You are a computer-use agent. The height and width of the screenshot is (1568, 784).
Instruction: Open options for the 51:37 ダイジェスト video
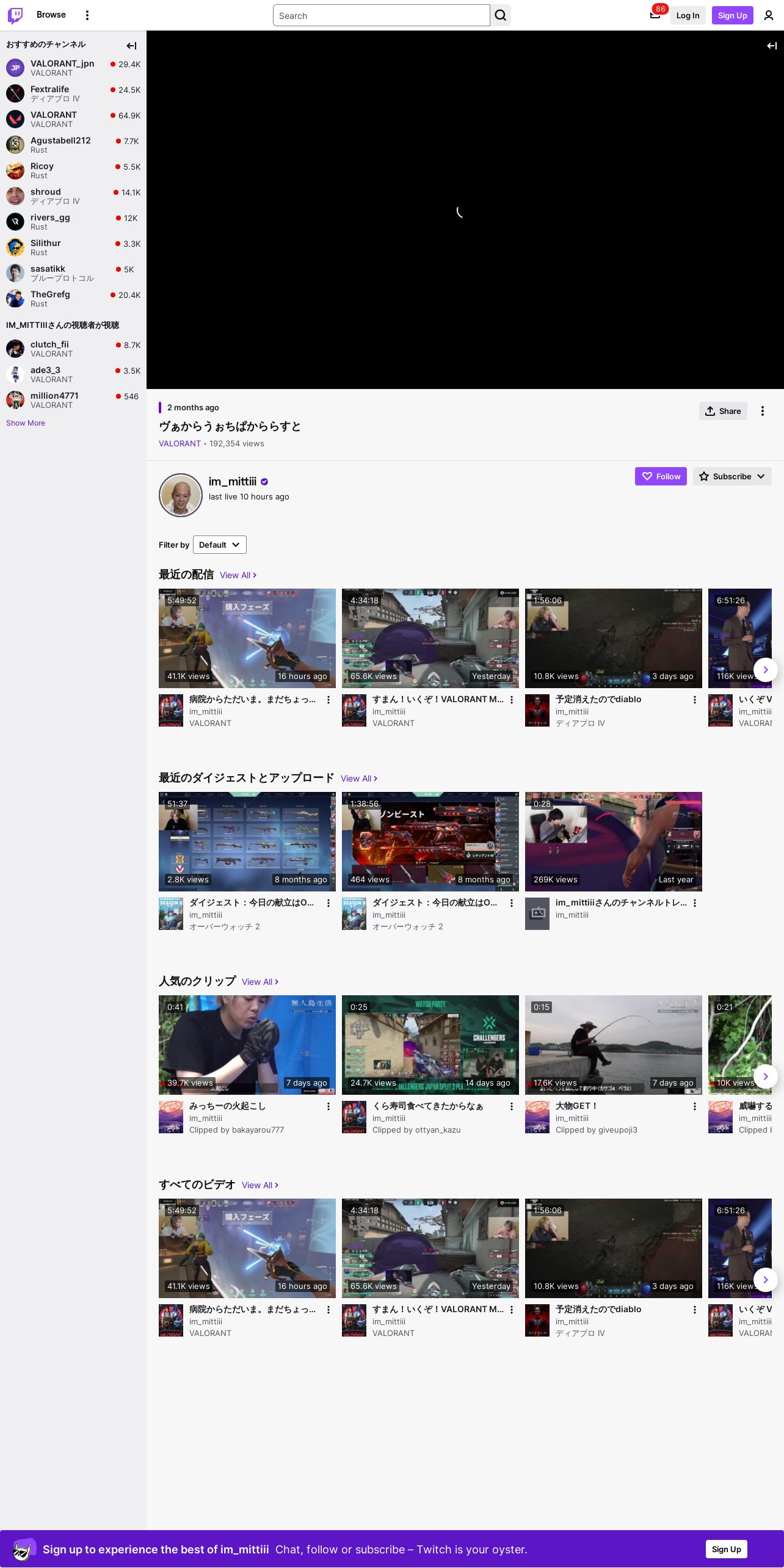click(x=328, y=903)
